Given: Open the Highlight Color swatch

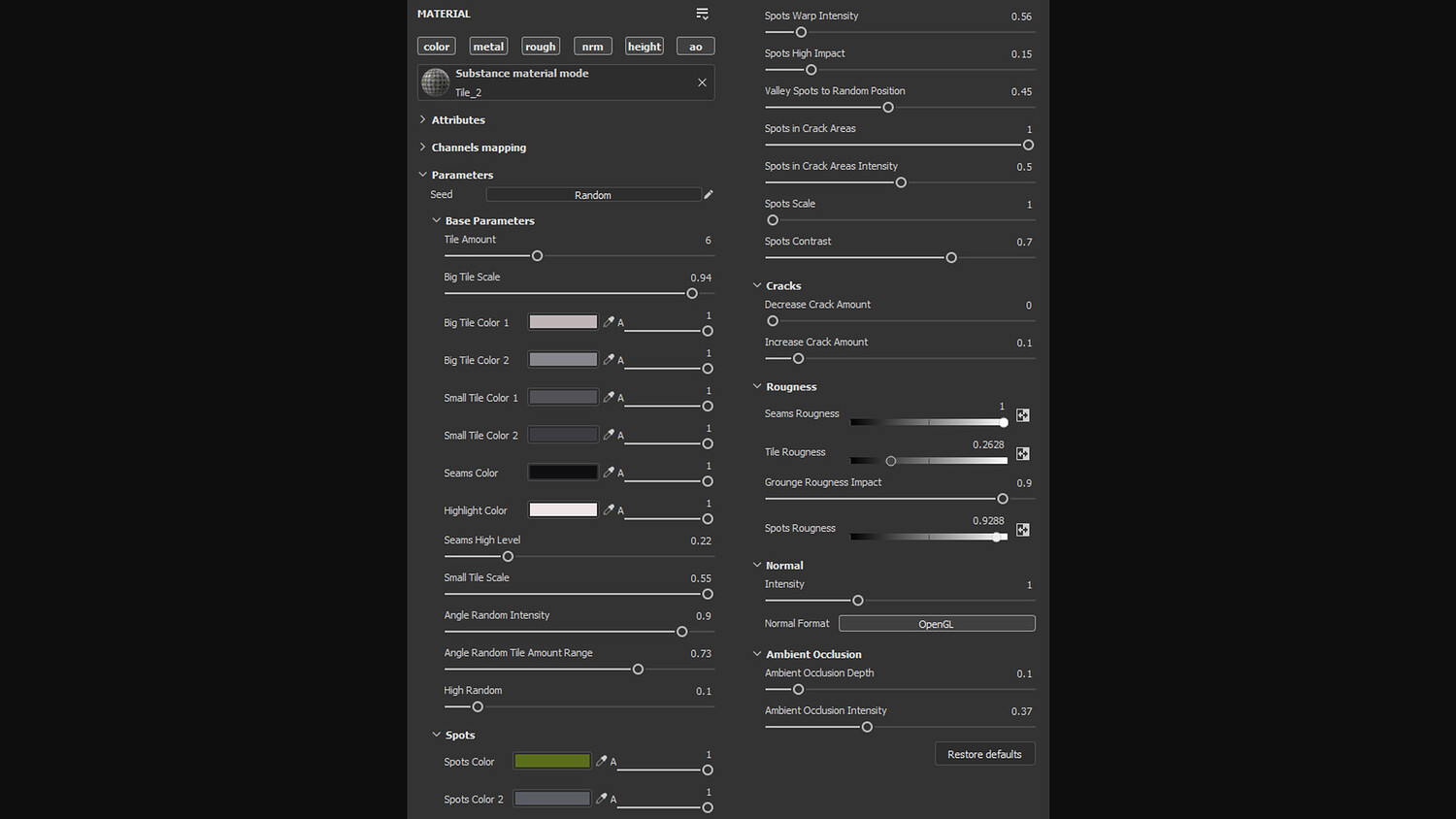Looking at the screenshot, I should pyautogui.click(x=563, y=510).
